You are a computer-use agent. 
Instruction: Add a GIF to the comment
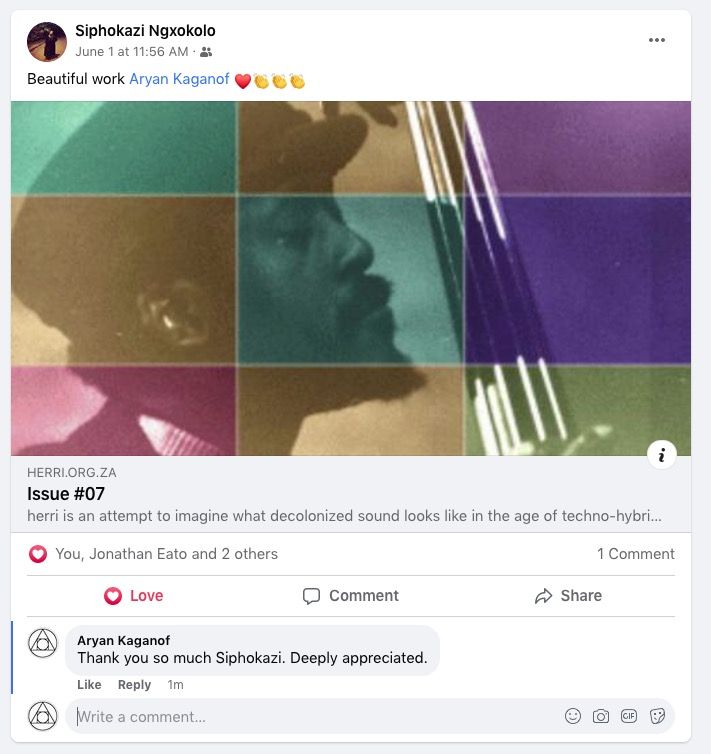629,716
